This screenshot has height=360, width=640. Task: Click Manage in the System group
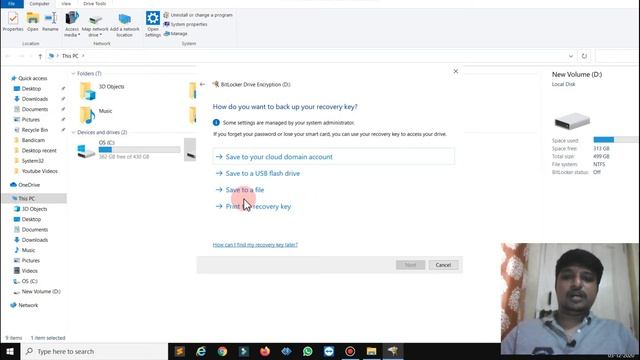[x=176, y=34]
